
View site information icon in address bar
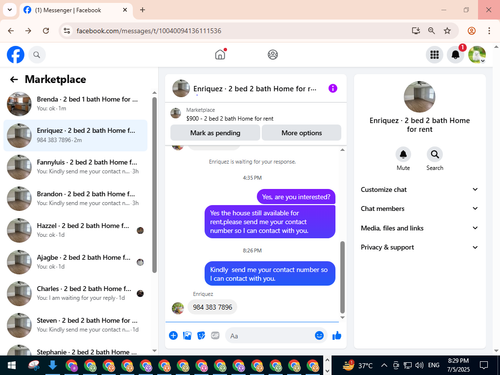coord(67,31)
